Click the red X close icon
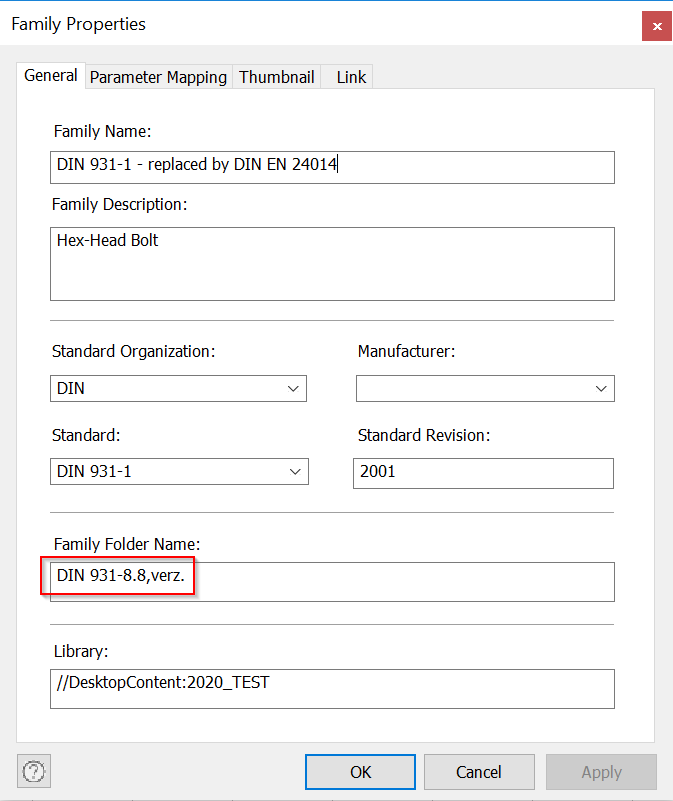Screen dimensions: 673x801 (656, 26)
